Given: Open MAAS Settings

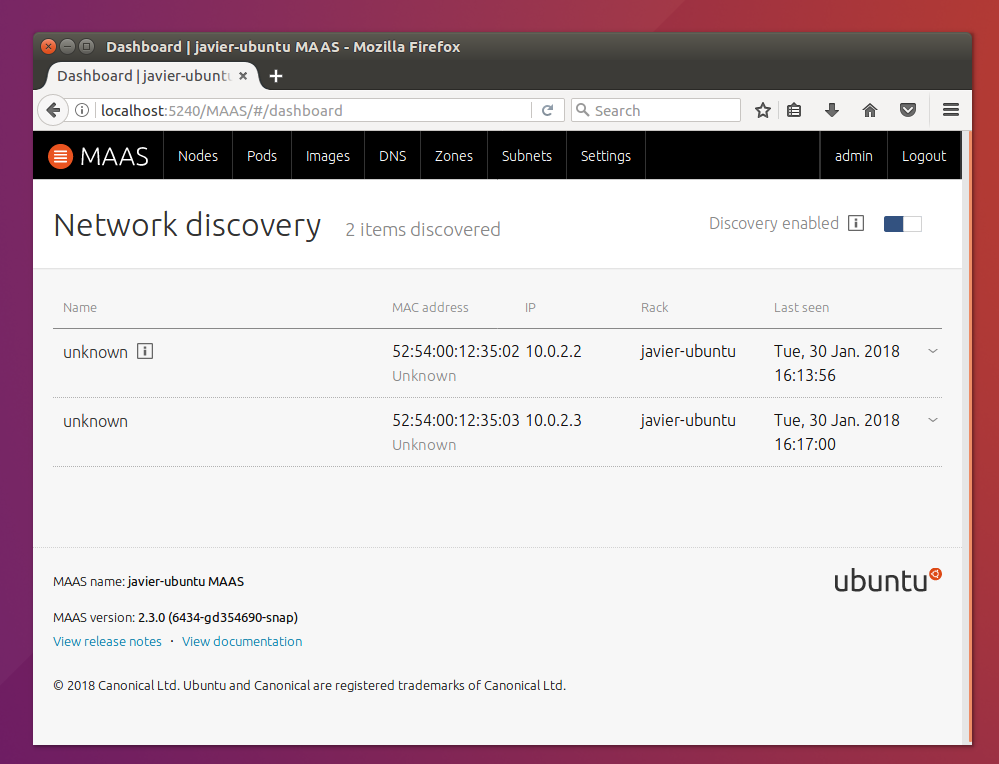Looking at the screenshot, I should [x=606, y=156].
